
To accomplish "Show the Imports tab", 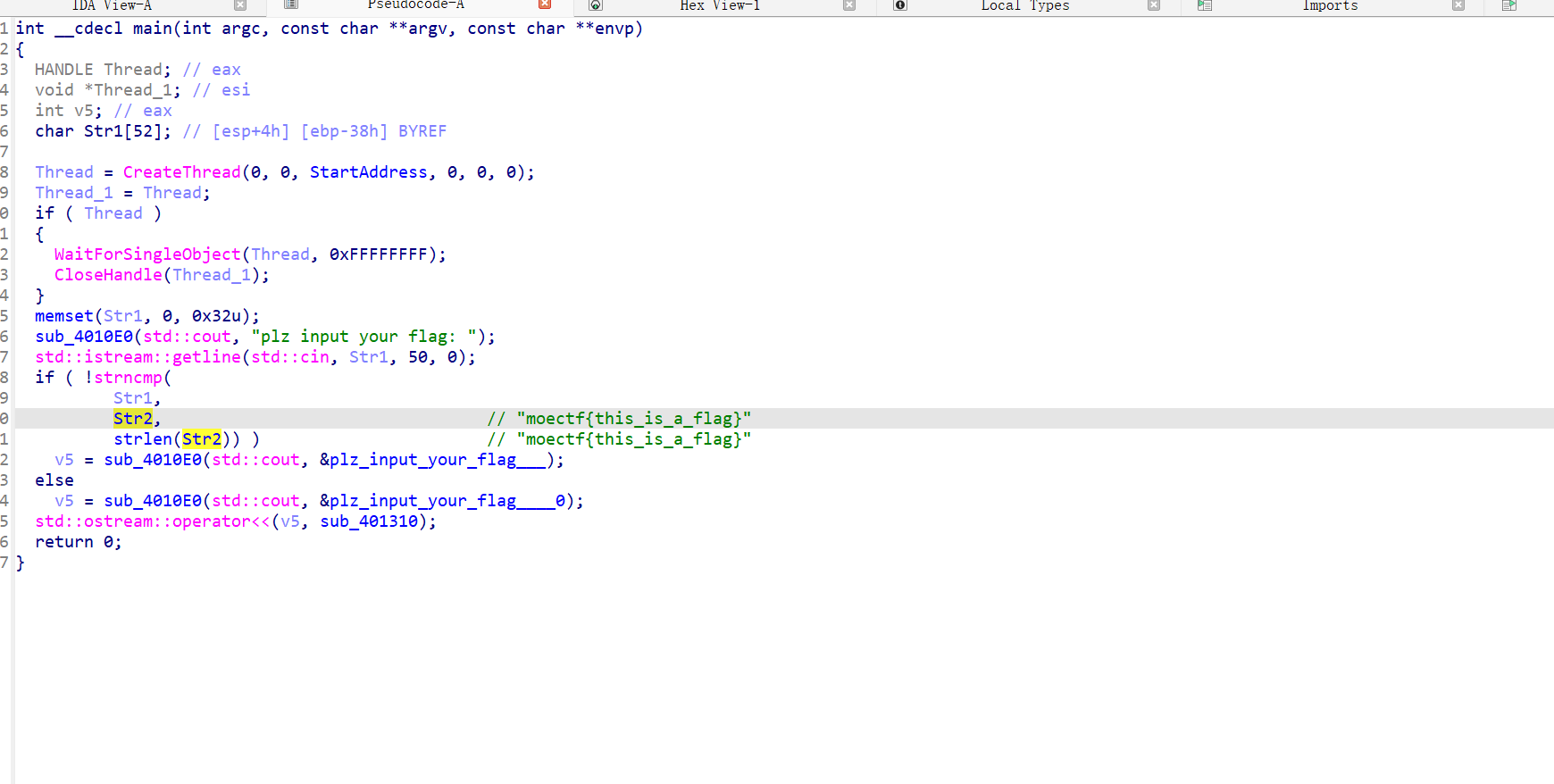I will [x=1330, y=5].
